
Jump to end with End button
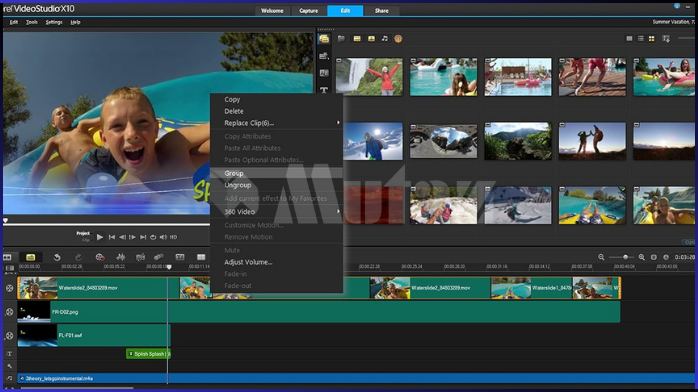tap(143, 237)
